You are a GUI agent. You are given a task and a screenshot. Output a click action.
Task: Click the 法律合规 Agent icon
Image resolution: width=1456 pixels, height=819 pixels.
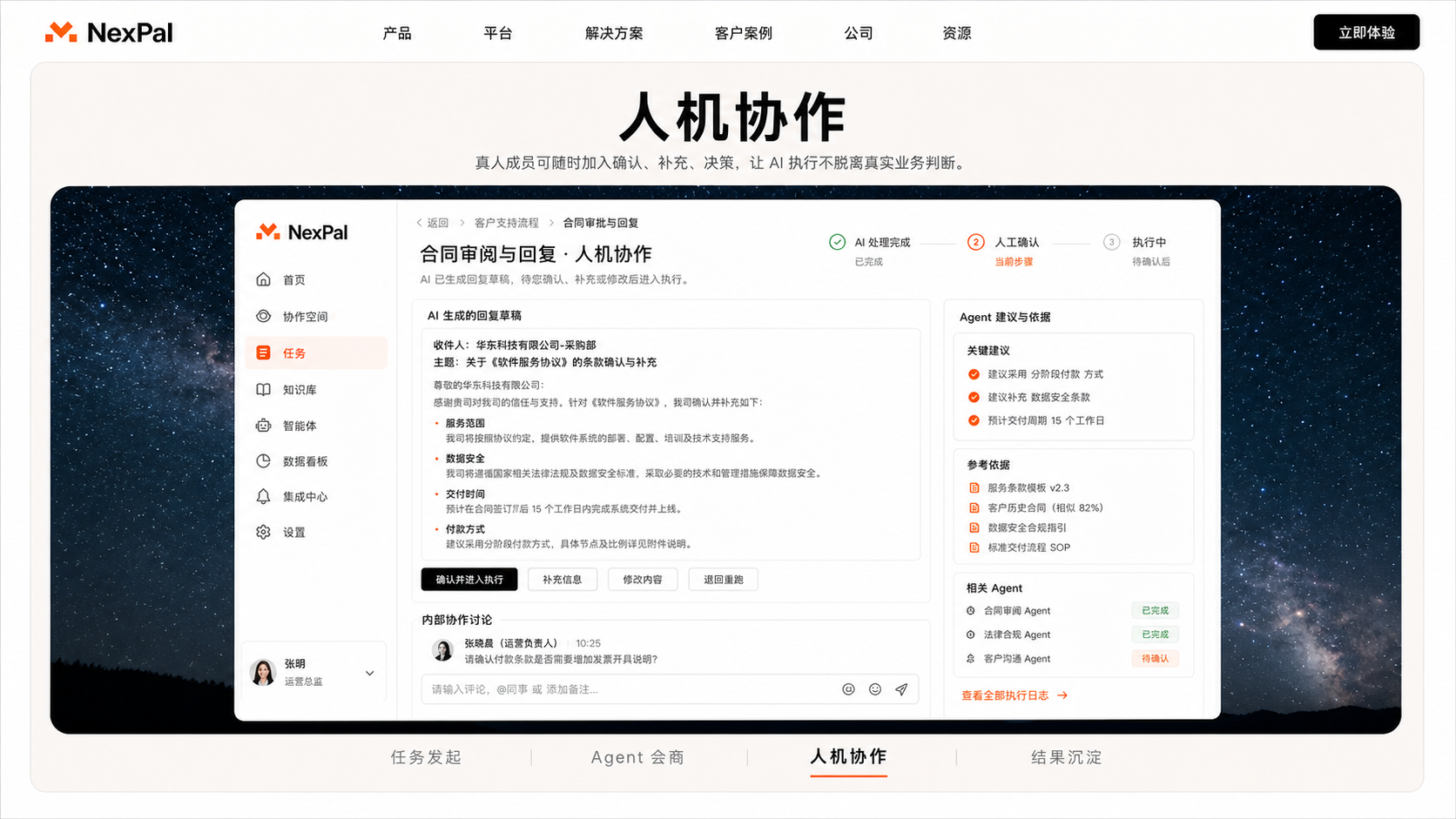click(971, 634)
